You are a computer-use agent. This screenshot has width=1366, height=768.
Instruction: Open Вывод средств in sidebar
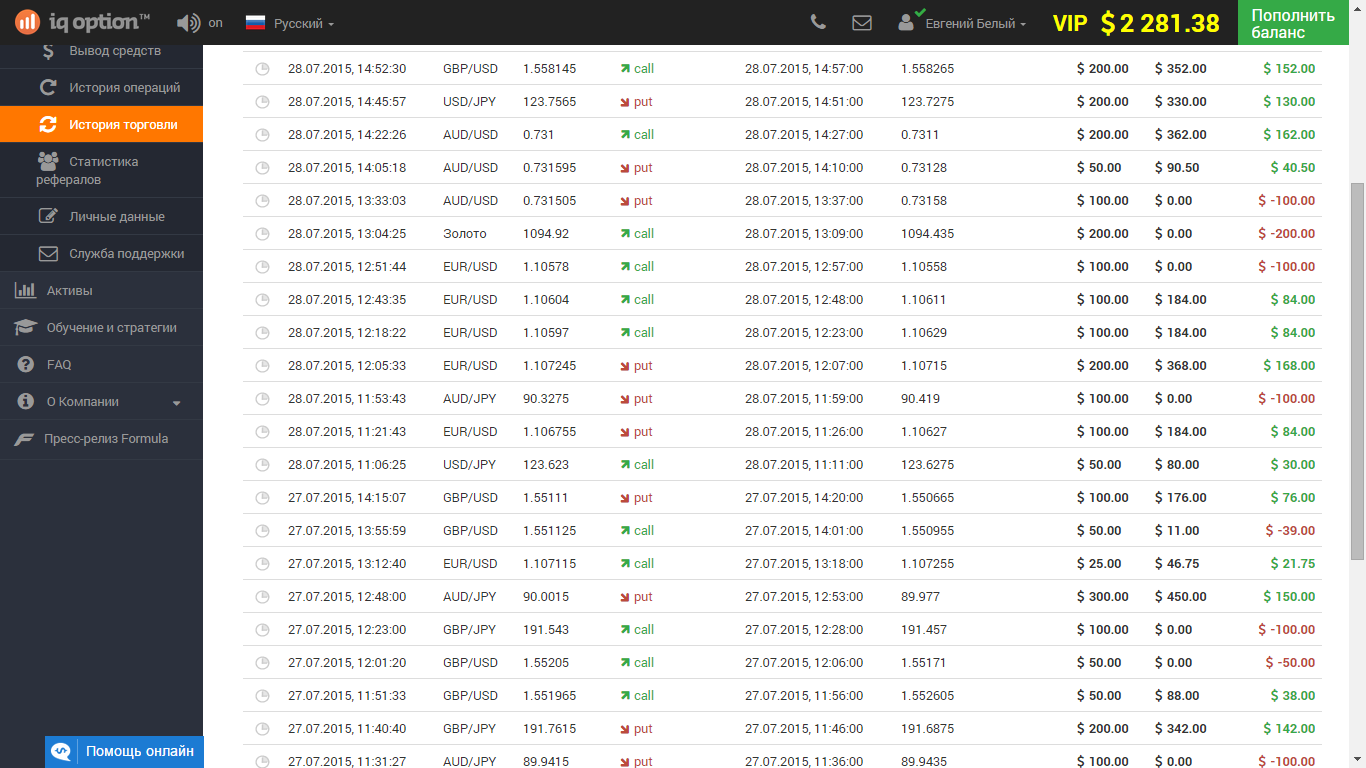click(x=114, y=51)
